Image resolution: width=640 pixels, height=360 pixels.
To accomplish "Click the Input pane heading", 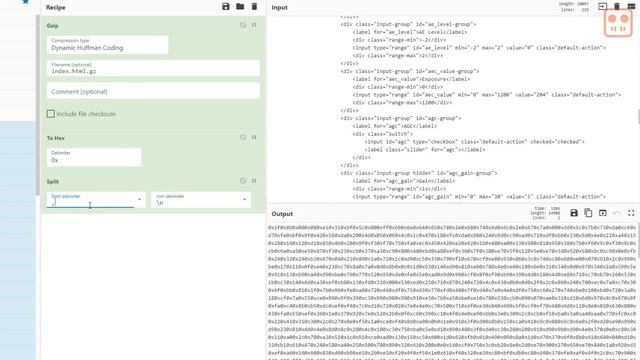I will click(x=280, y=7).
